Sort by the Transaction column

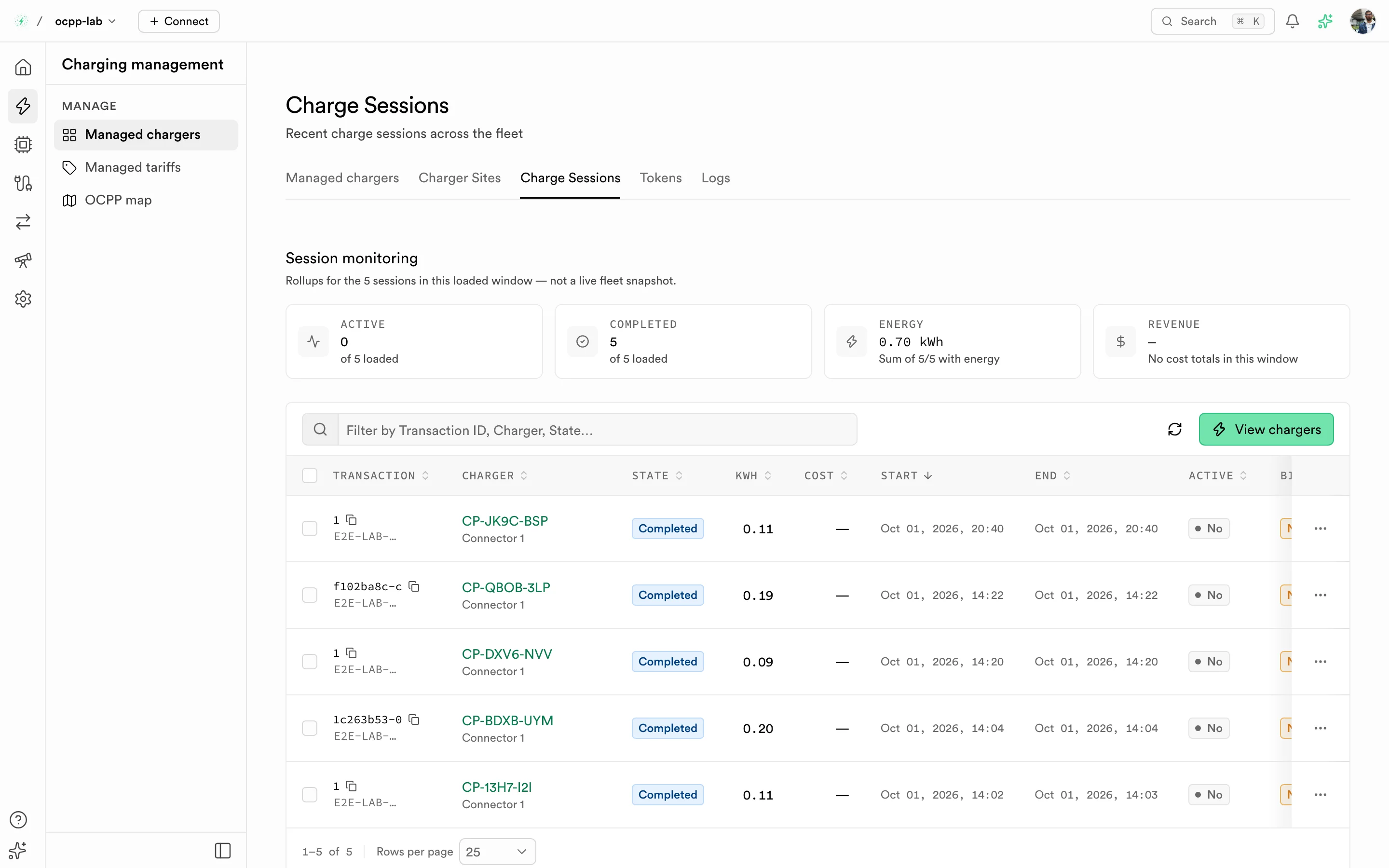click(381, 475)
